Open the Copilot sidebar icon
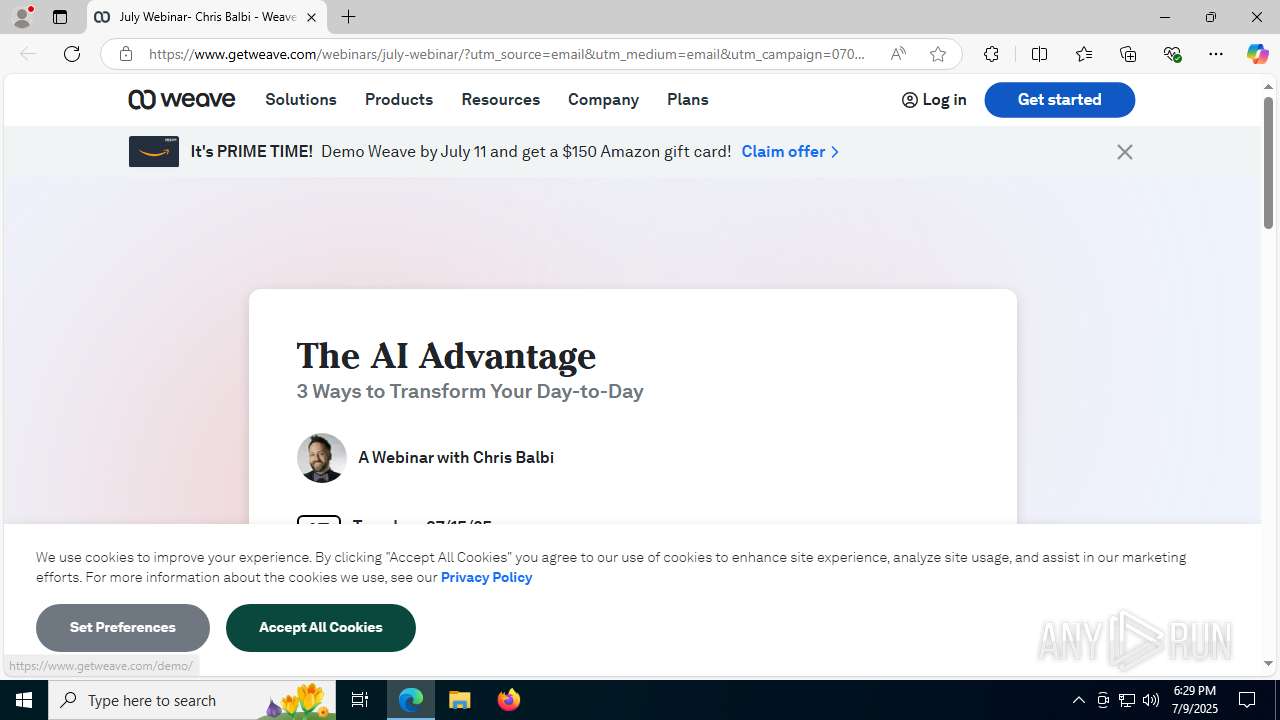Viewport: 1280px width, 720px height. (1257, 54)
